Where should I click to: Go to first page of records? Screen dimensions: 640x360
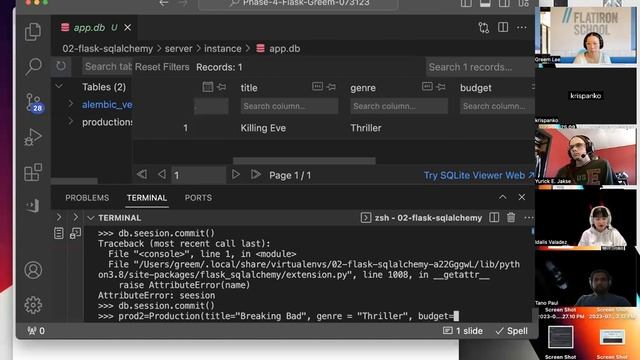click(x=142, y=175)
